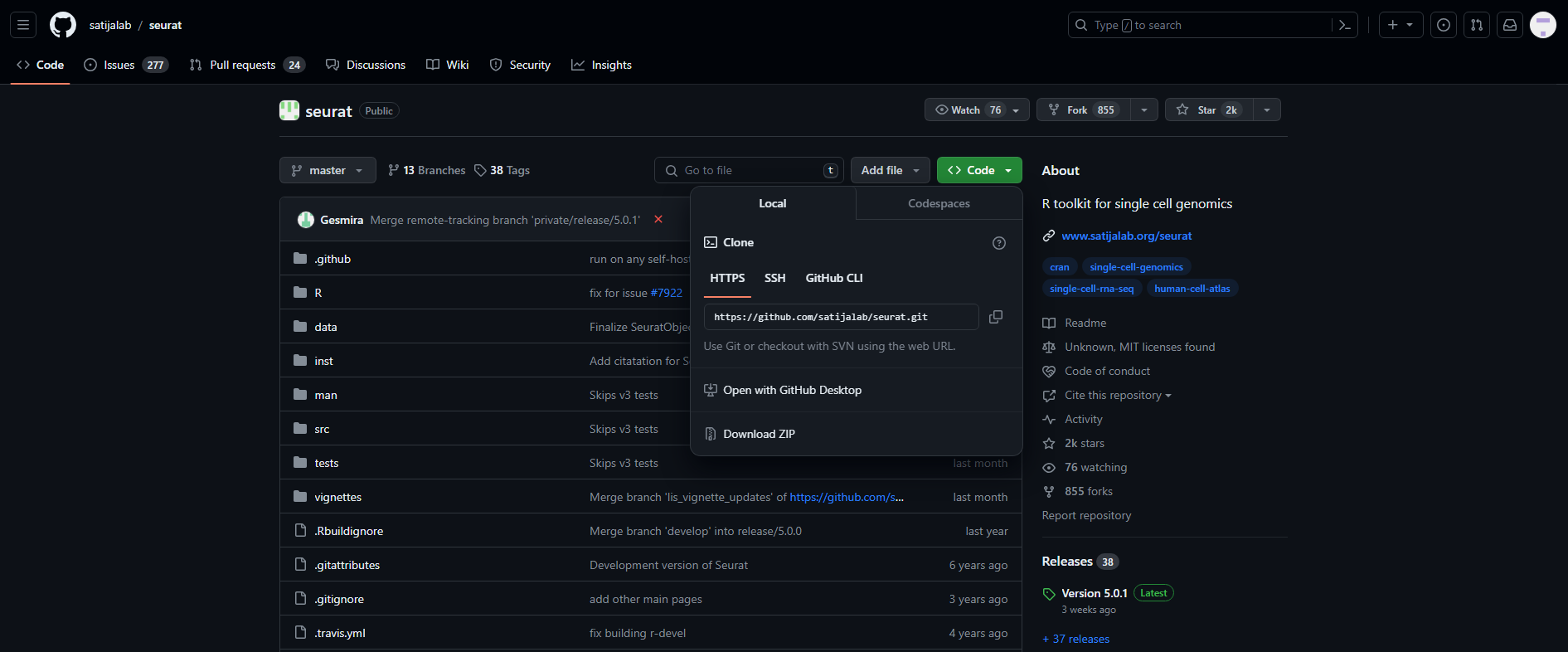Copy the HTTPS clone URL to clipboard
The image size is (1568, 652).
click(996, 317)
